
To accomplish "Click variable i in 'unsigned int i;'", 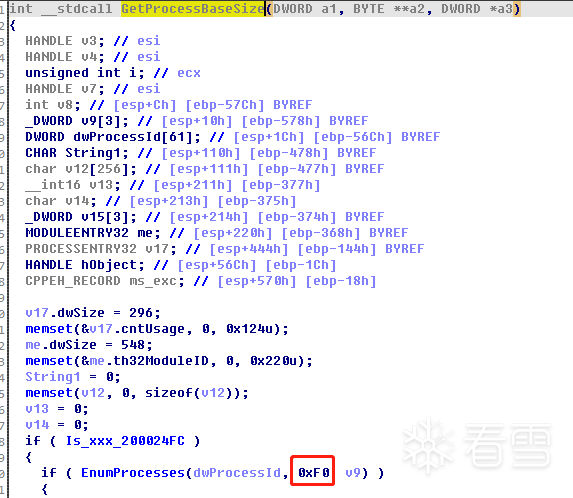I will click(x=133, y=73).
